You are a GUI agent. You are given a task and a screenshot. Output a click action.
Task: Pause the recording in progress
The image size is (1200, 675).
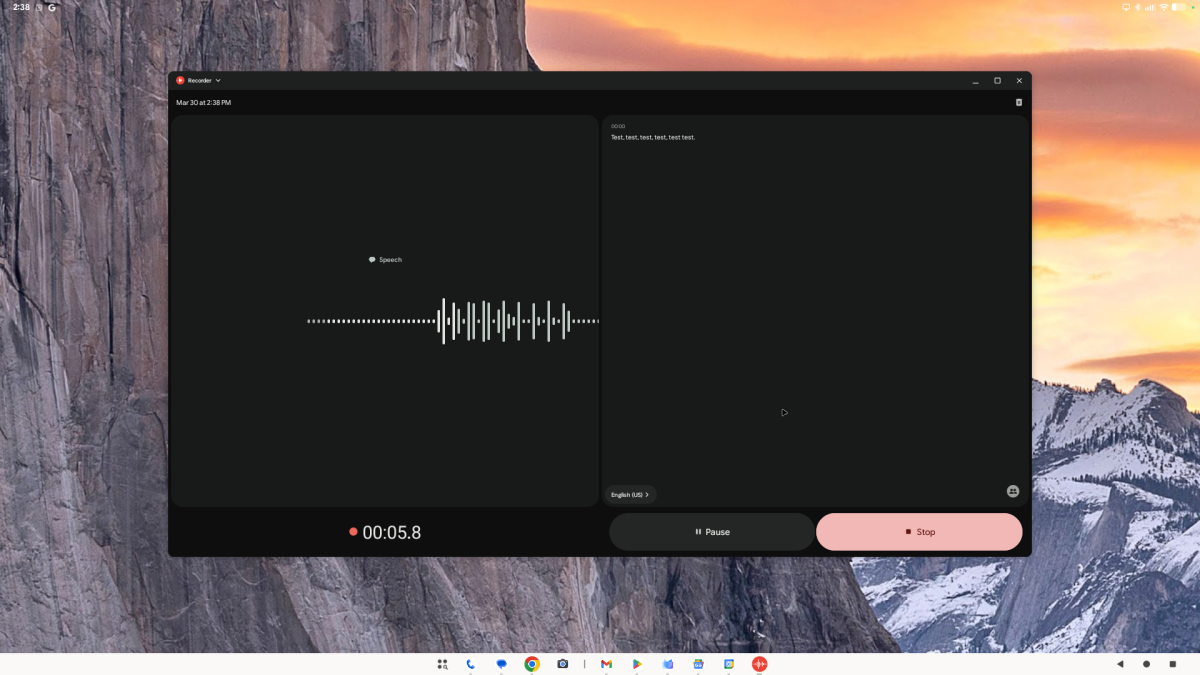pos(711,531)
